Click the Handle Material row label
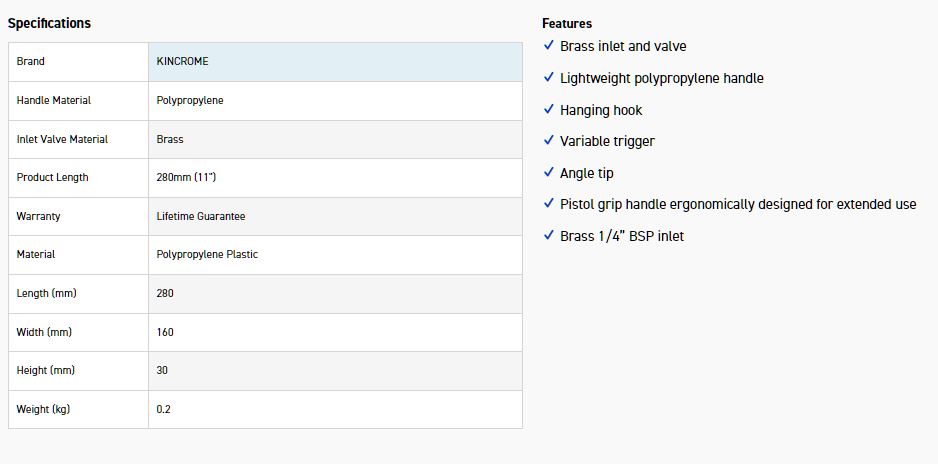 point(54,100)
